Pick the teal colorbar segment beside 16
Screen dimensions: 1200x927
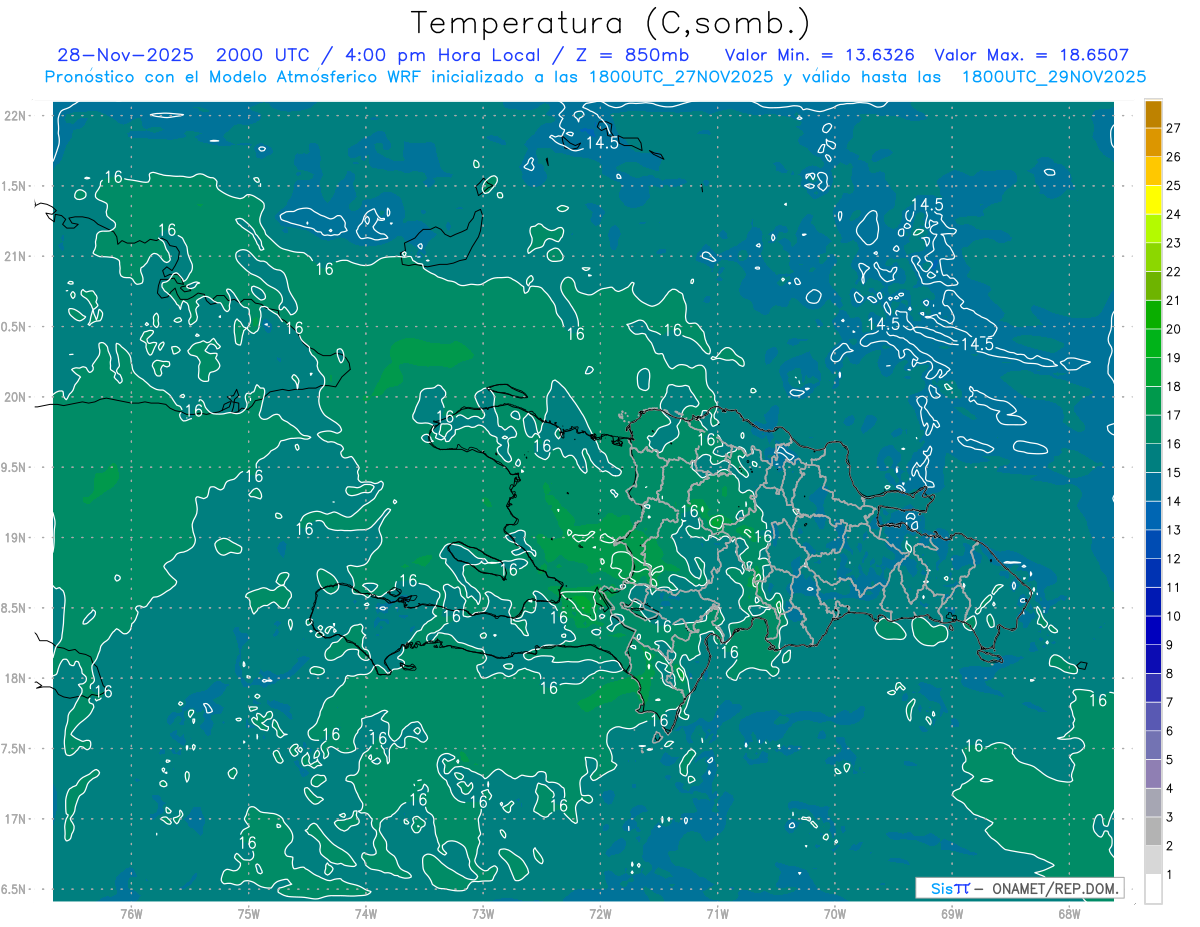coord(1153,430)
